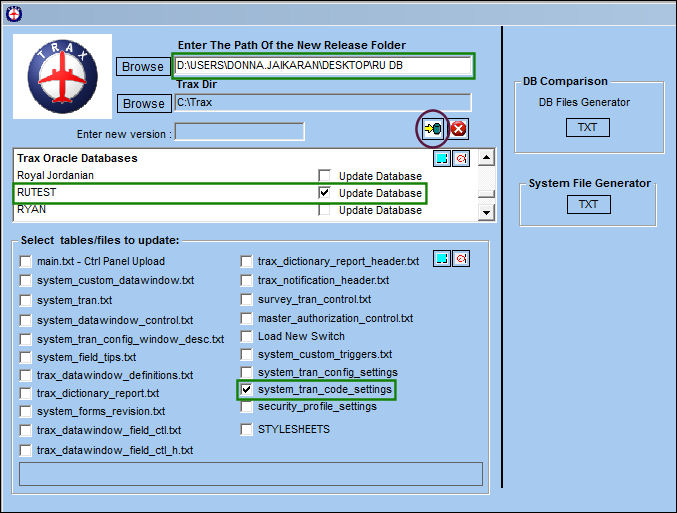Uncheck system_tran_code_settings
Image resolution: width=677 pixels, height=513 pixels.
pyautogui.click(x=247, y=390)
